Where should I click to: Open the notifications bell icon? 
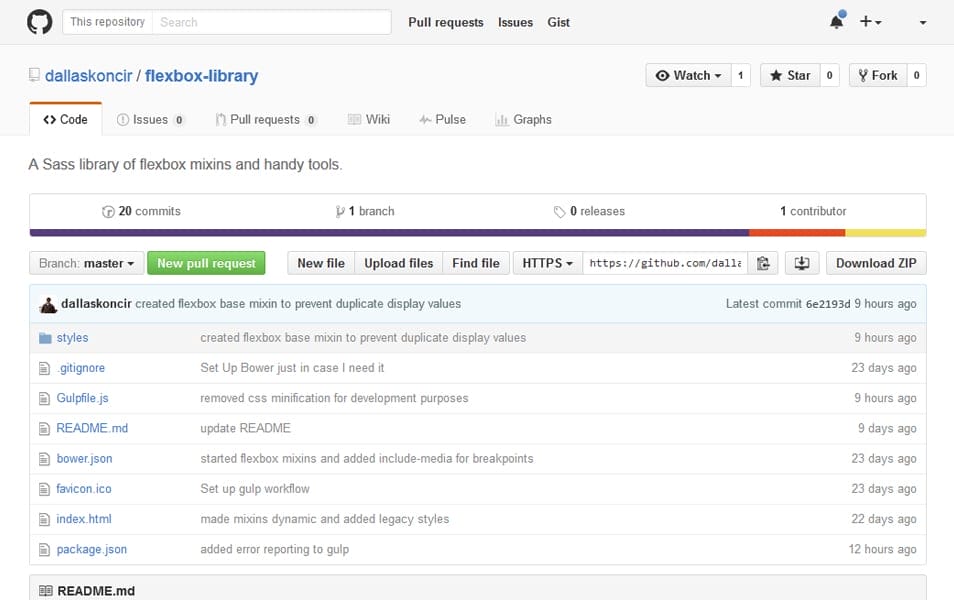pos(837,22)
